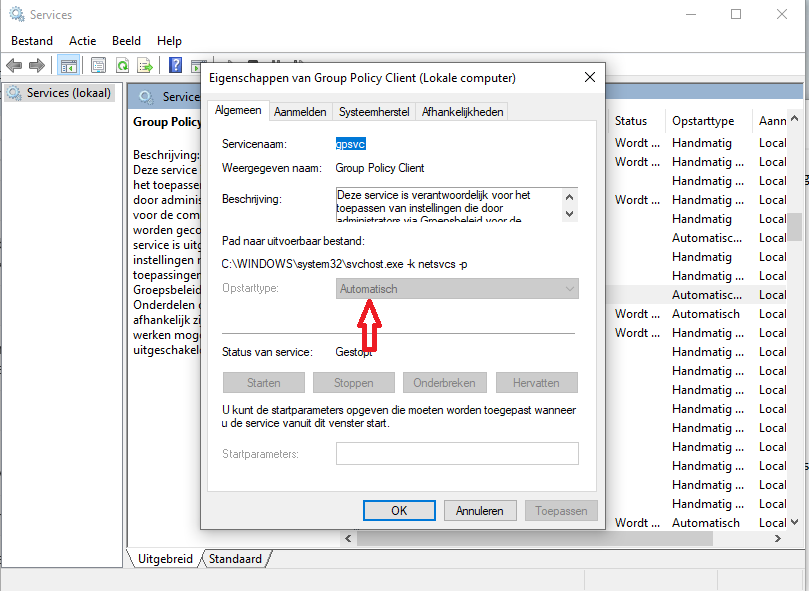Switch to the Aanmelden tab
The image size is (809, 593).
300,112
